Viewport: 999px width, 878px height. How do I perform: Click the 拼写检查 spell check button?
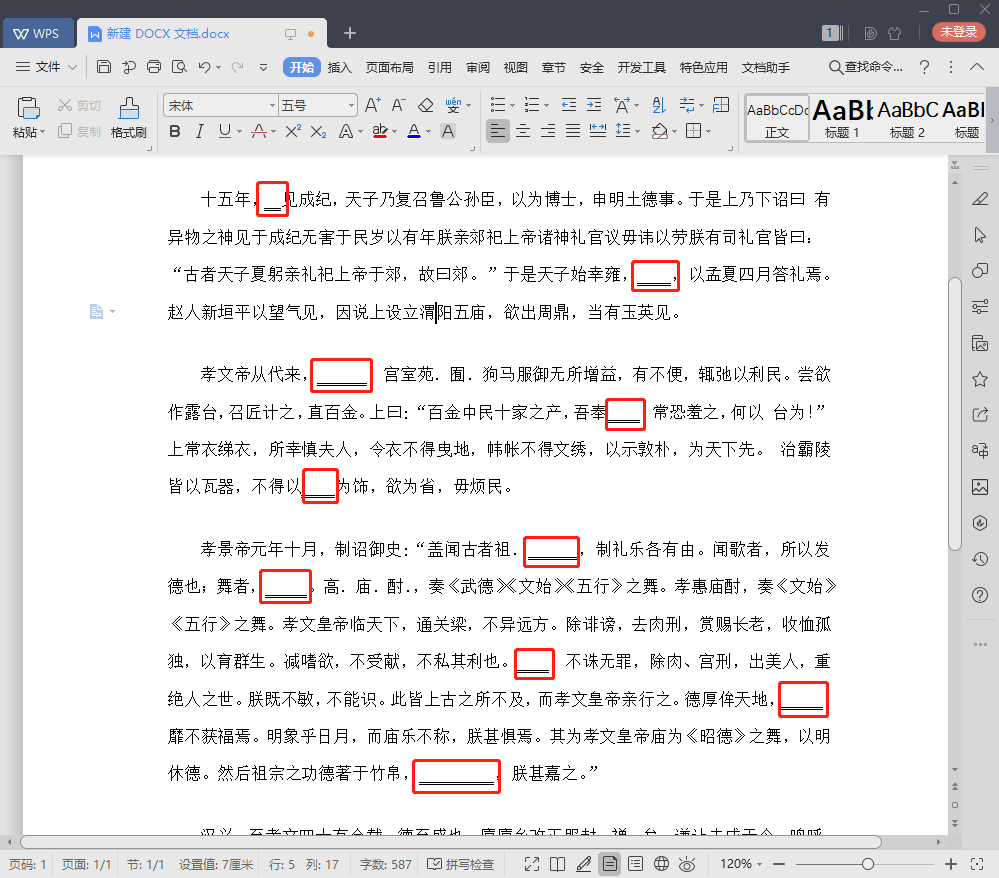tap(460, 863)
